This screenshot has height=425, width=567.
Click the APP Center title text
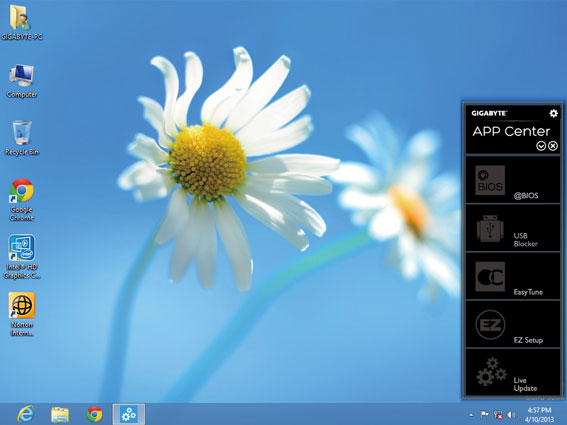(x=511, y=131)
